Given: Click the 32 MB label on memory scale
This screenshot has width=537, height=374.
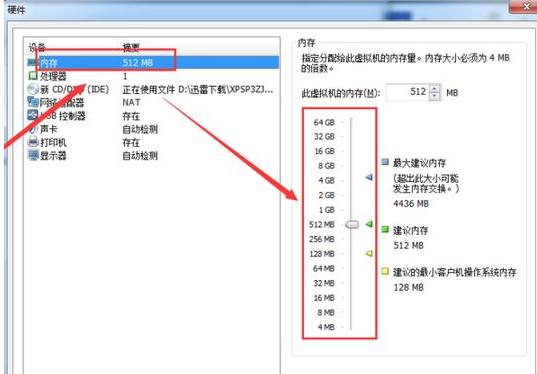Looking at the screenshot, I should [324, 283].
